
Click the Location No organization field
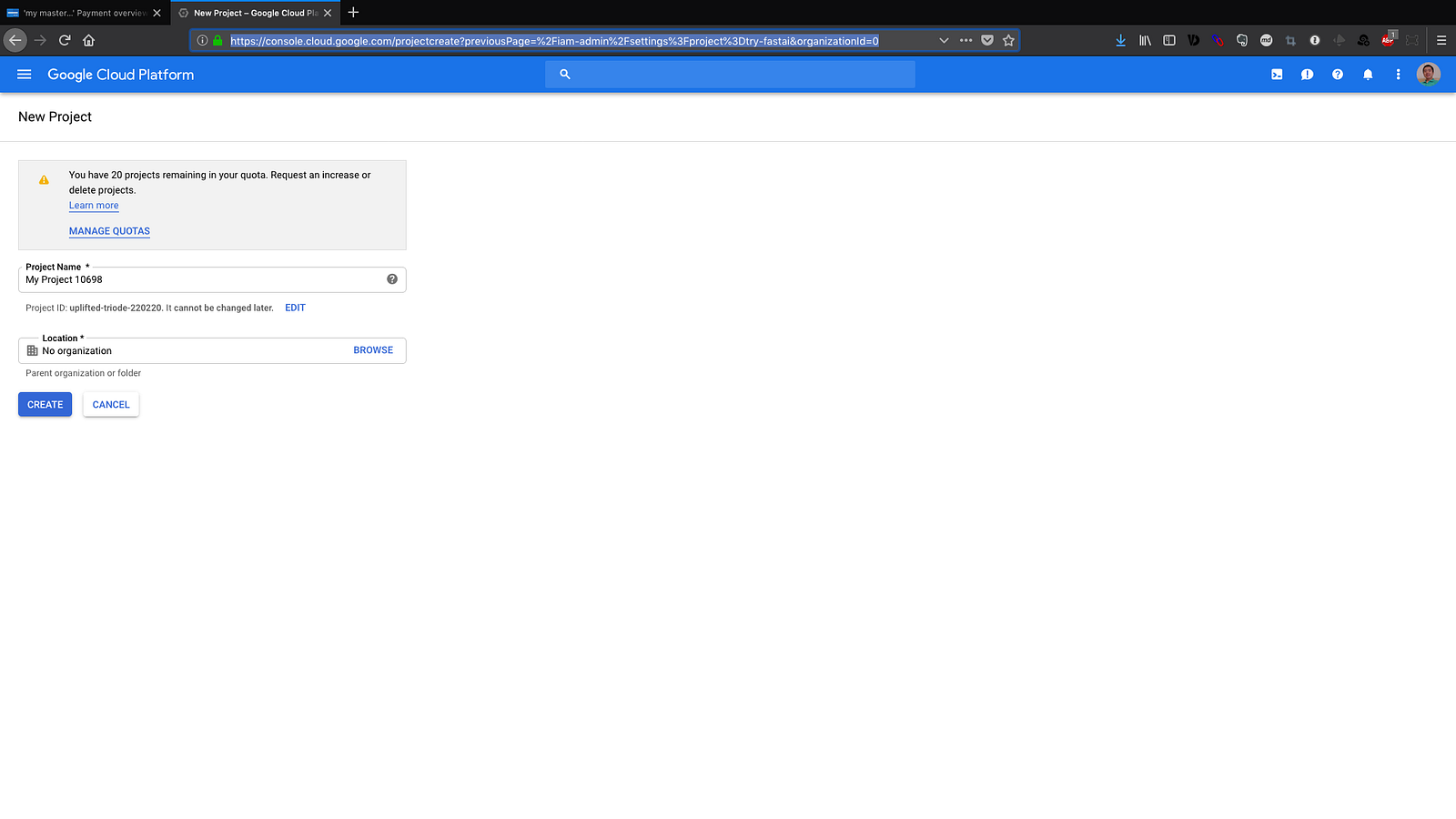(x=212, y=350)
